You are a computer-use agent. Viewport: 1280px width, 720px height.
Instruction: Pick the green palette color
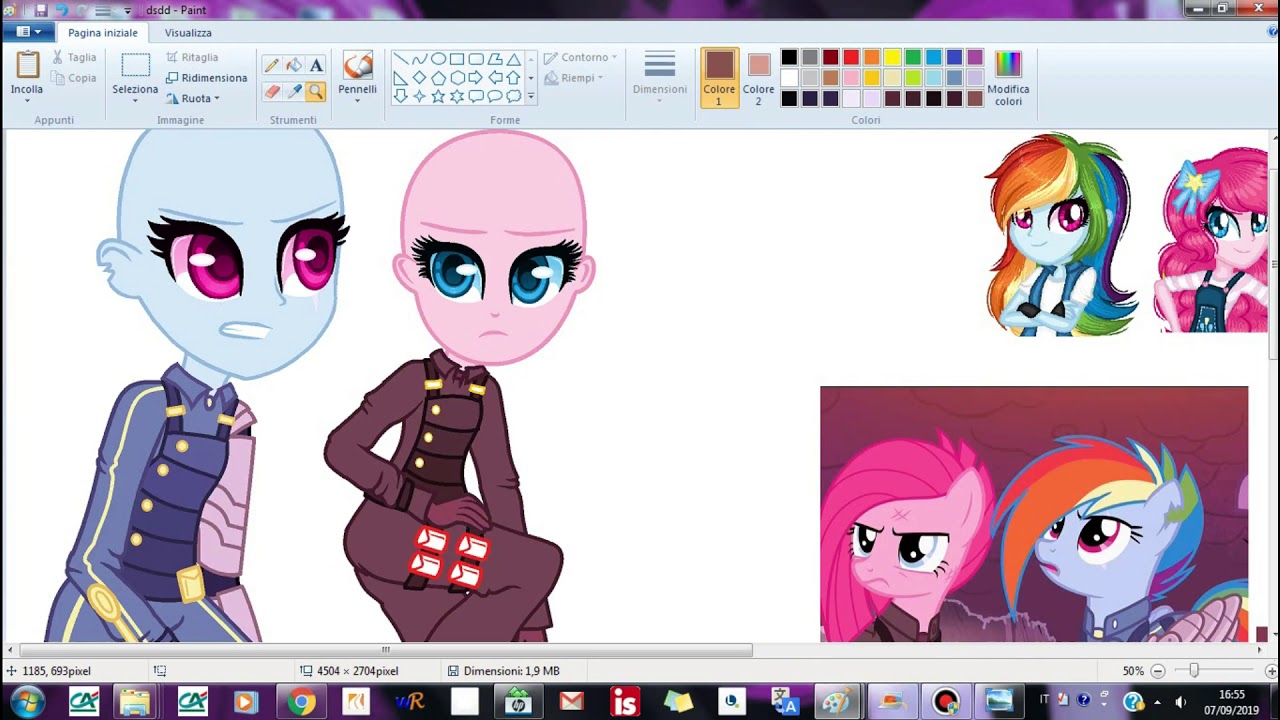click(x=913, y=58)
